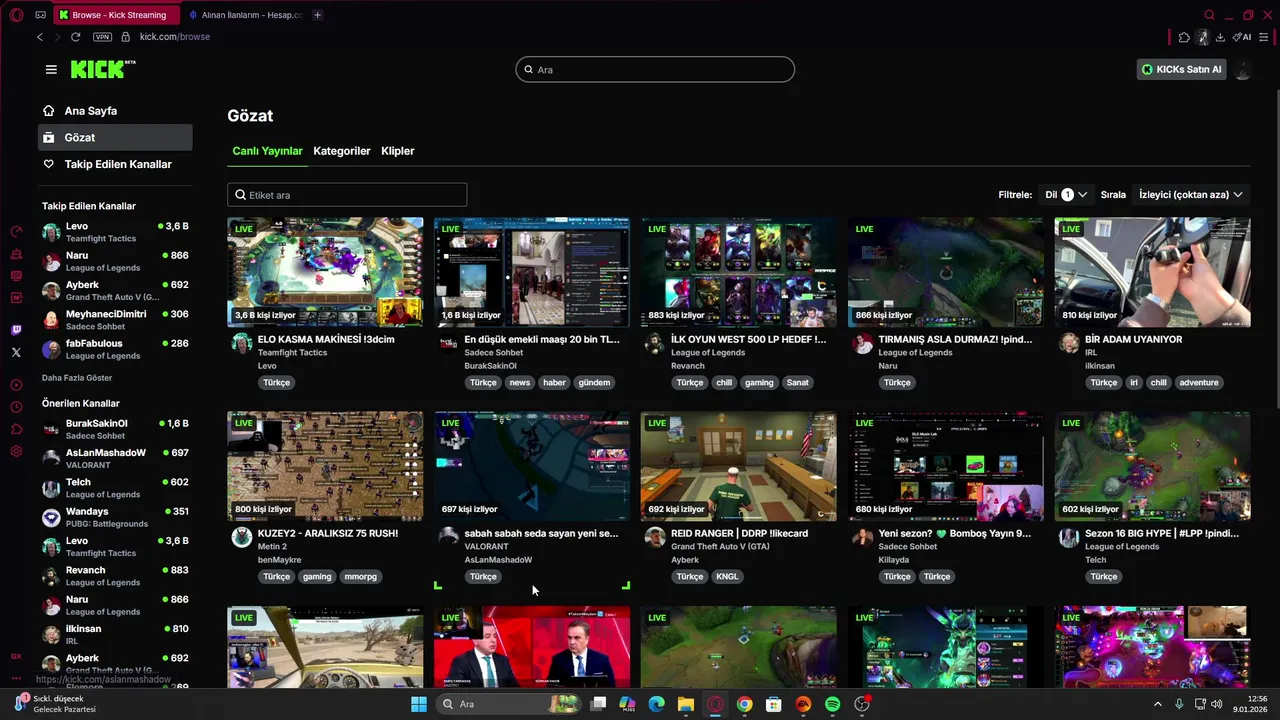Select the 'KNGL' tag
This screenshot has width=1280, height=720.
tap(727, 576)
